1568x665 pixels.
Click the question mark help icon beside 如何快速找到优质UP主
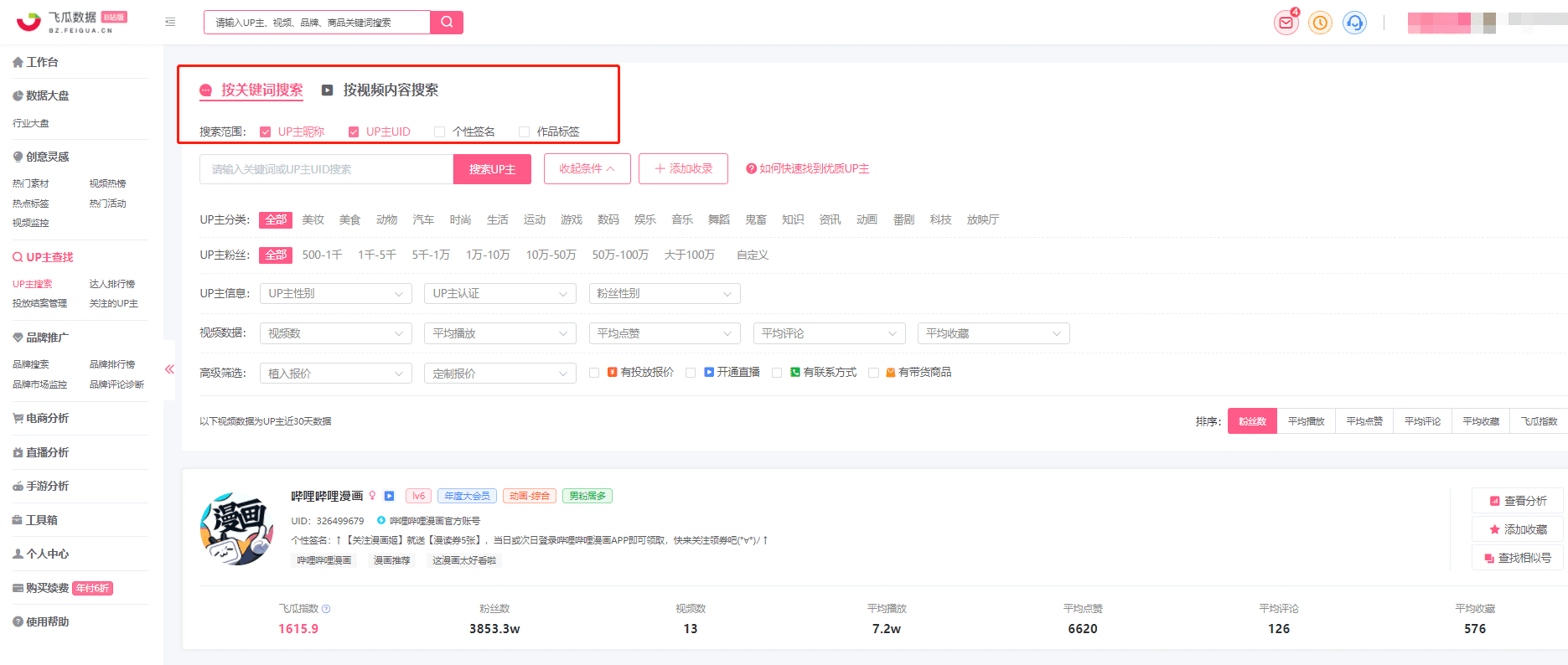(751, 168)
